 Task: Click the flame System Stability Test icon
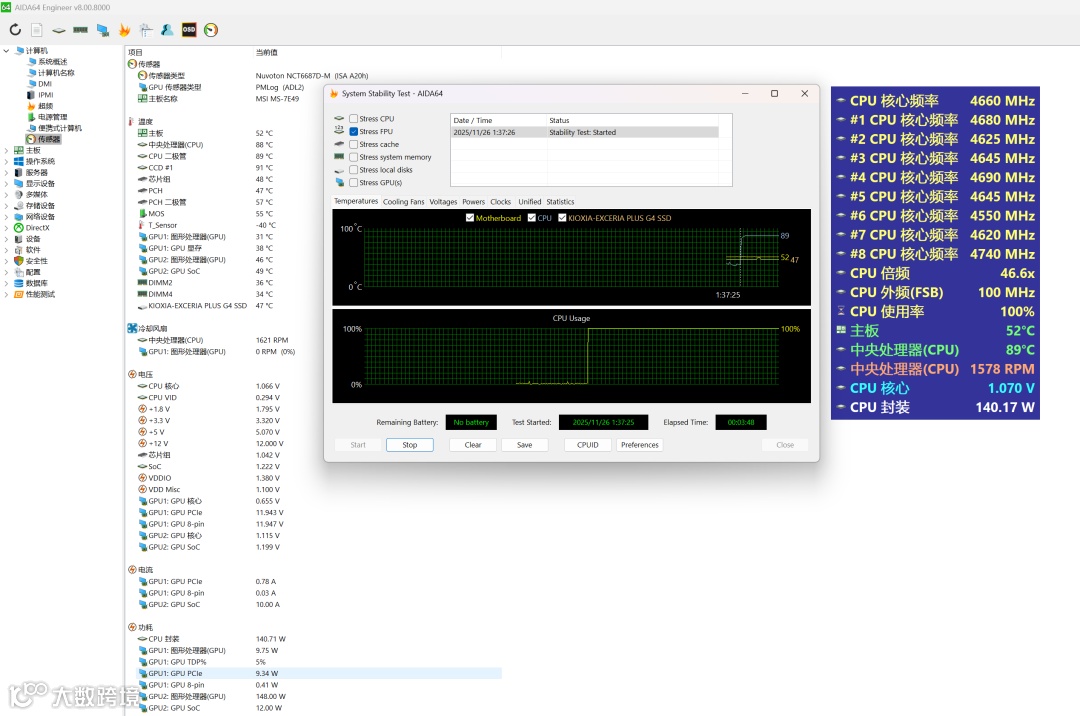click(x=124, y=30)
